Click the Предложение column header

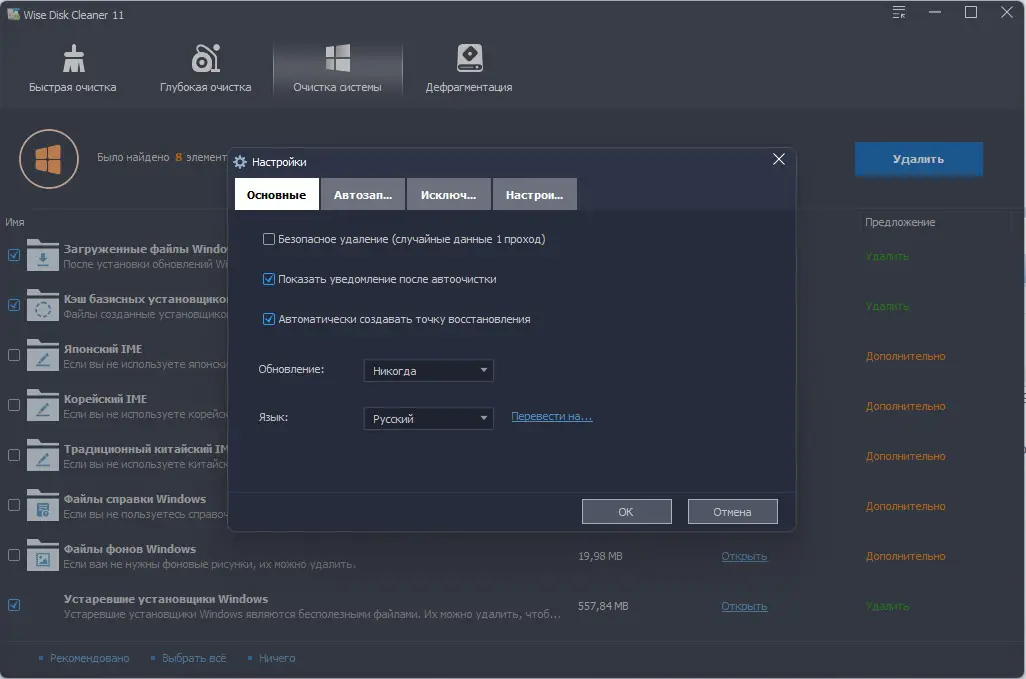pyautogui.click(x=900, y=222)
